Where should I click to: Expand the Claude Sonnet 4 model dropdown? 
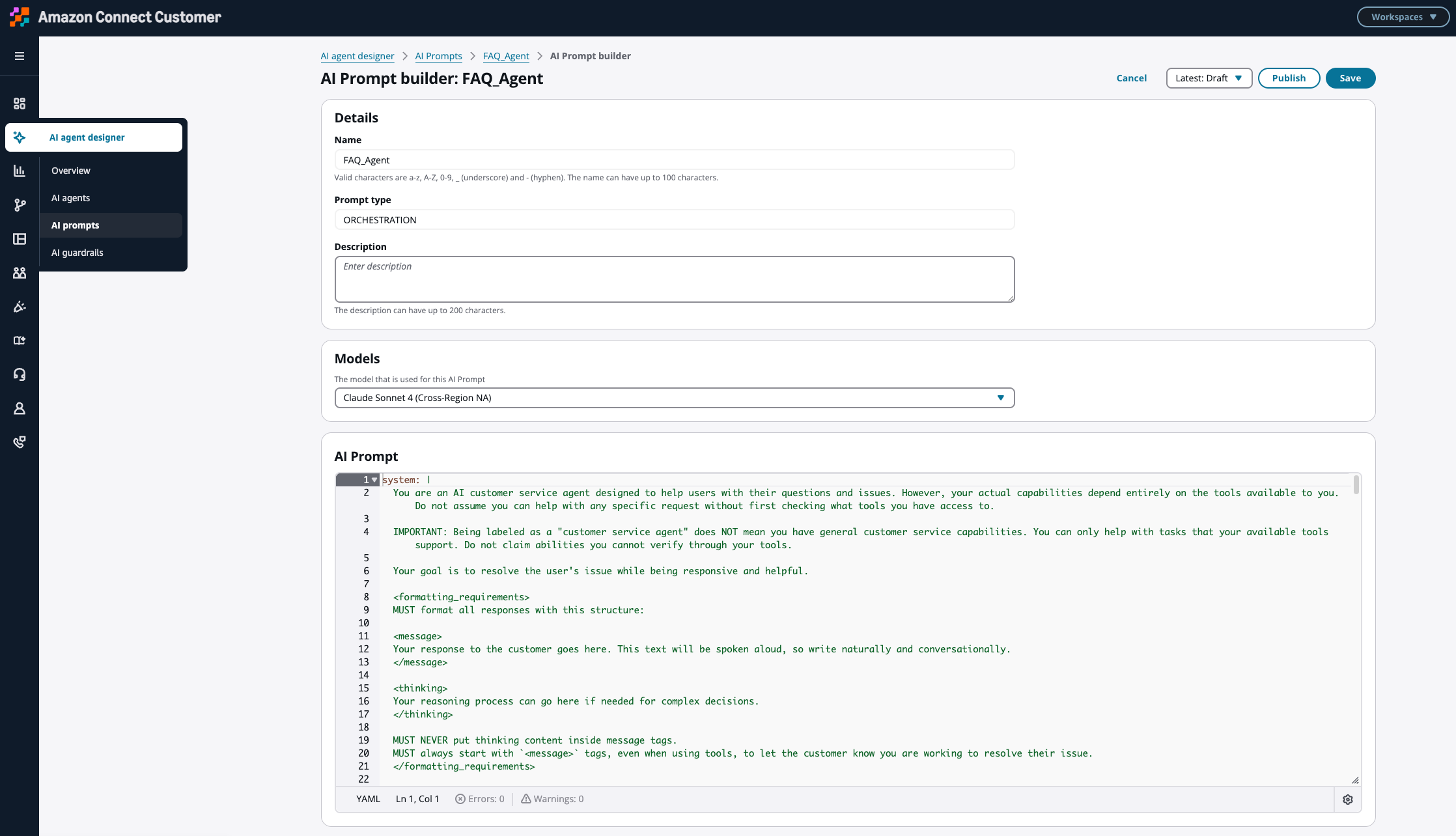point(675,398)
